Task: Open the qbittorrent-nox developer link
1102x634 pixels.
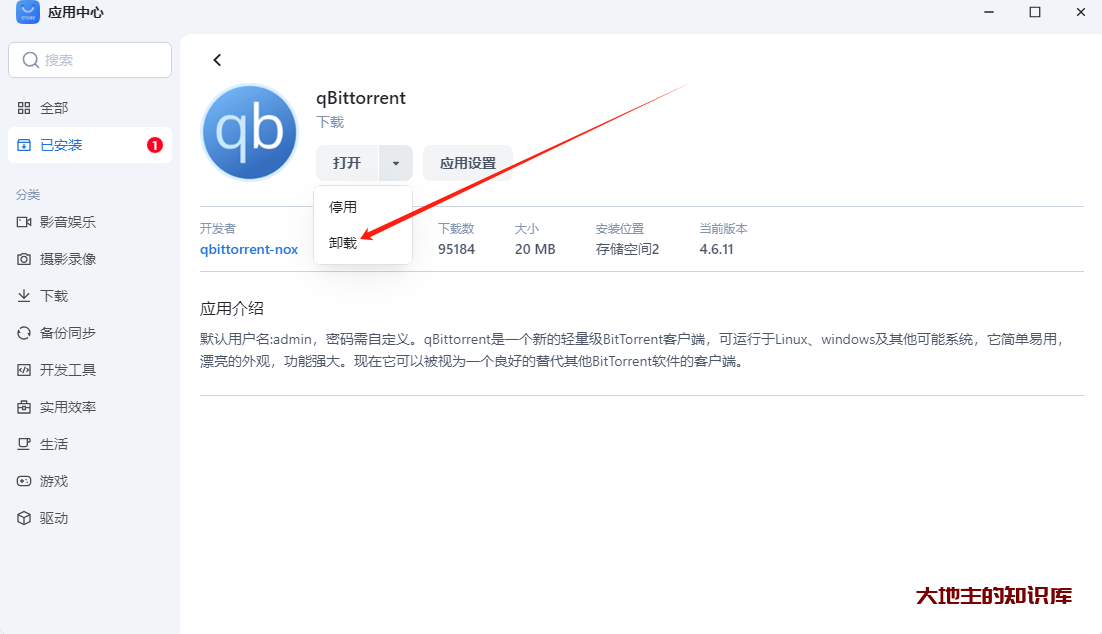Action: pyautogui.click(x=249, y=250)
